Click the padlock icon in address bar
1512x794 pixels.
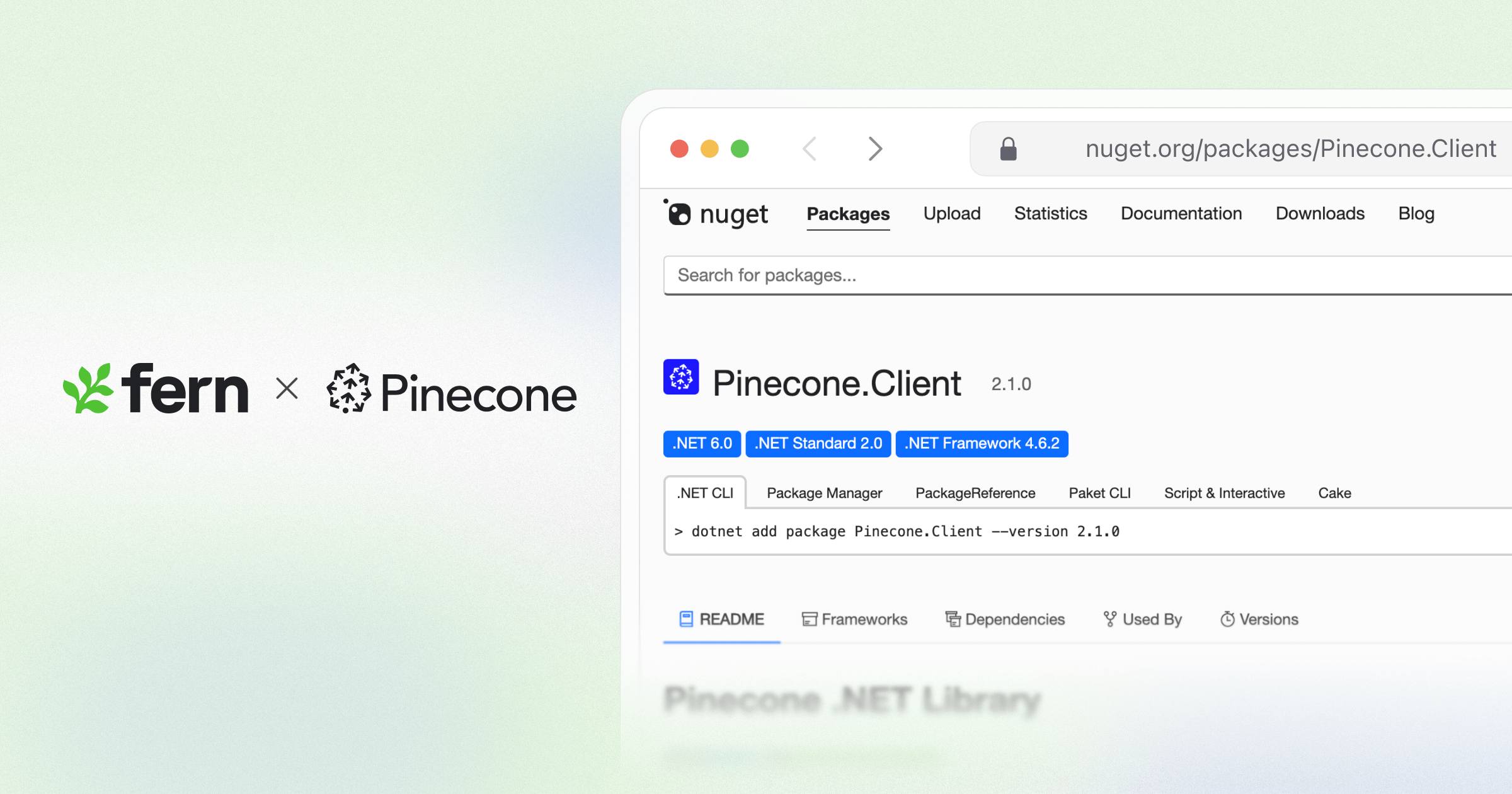click(1008, 149)
